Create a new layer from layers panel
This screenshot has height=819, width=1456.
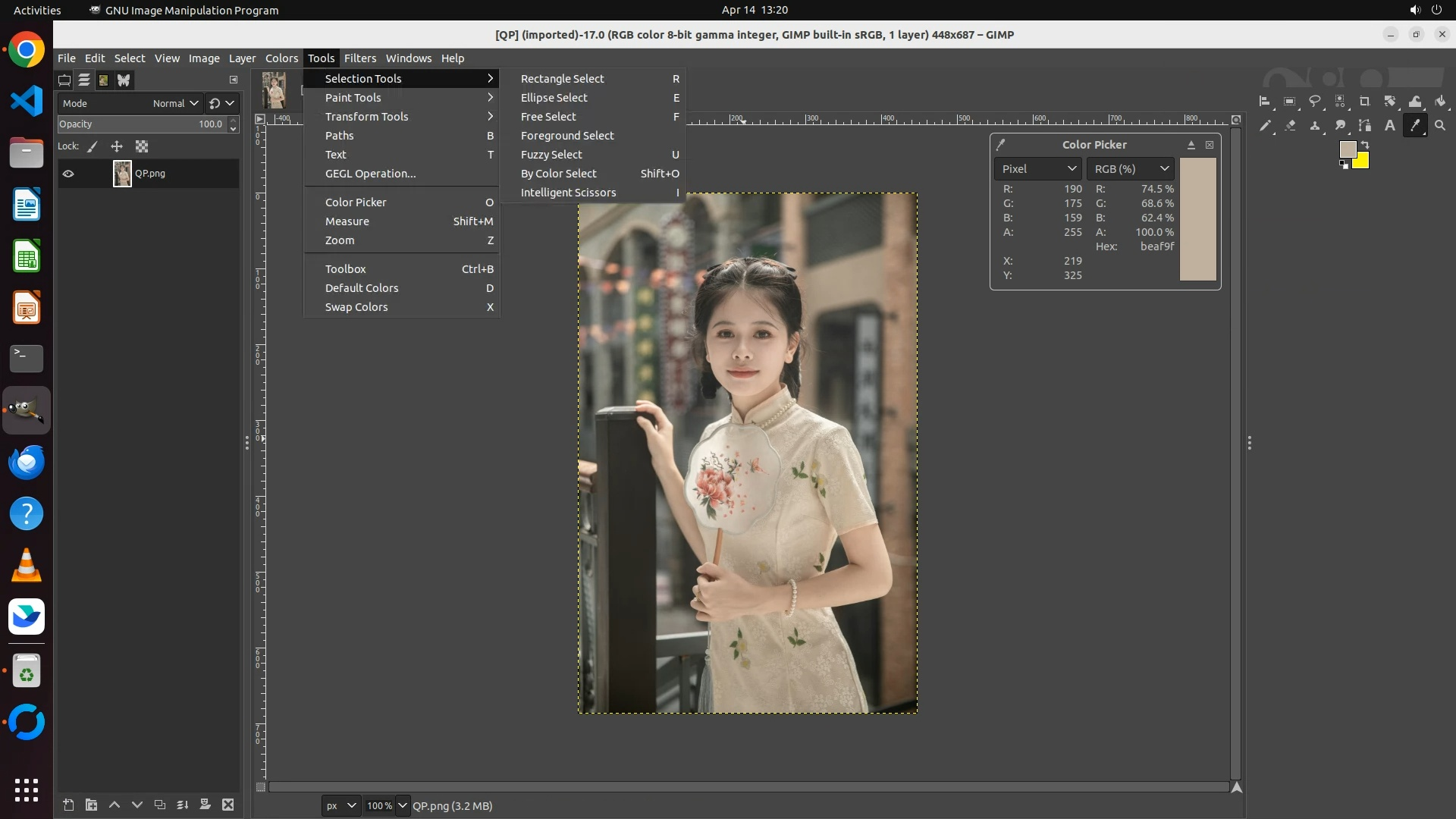[68, 805]
